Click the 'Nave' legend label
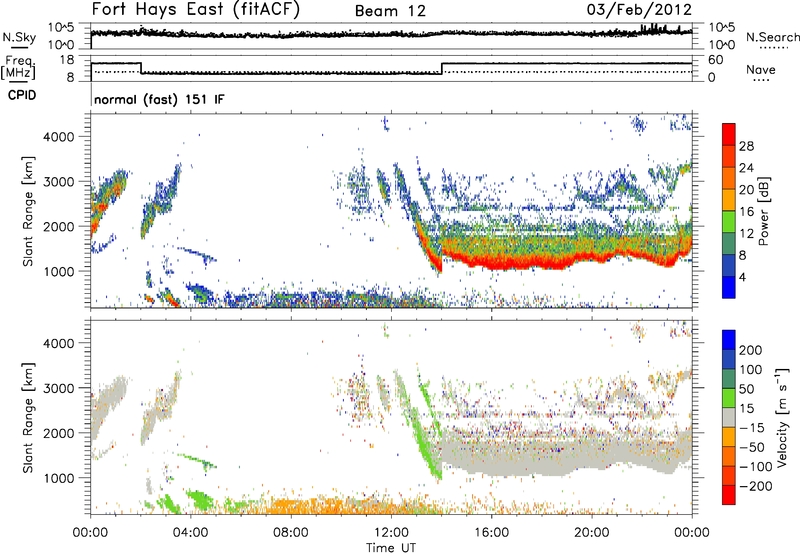This screenshot has width=800, height=554. point(761,69)
